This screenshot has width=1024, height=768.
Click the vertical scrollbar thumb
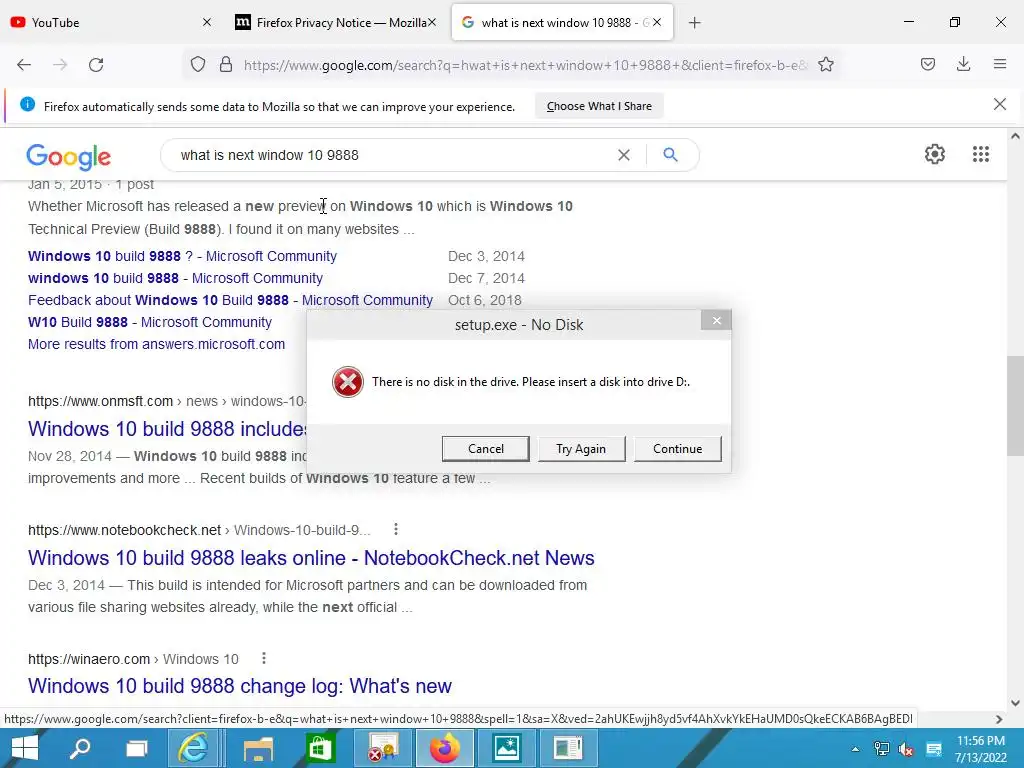pos(1015,406)
